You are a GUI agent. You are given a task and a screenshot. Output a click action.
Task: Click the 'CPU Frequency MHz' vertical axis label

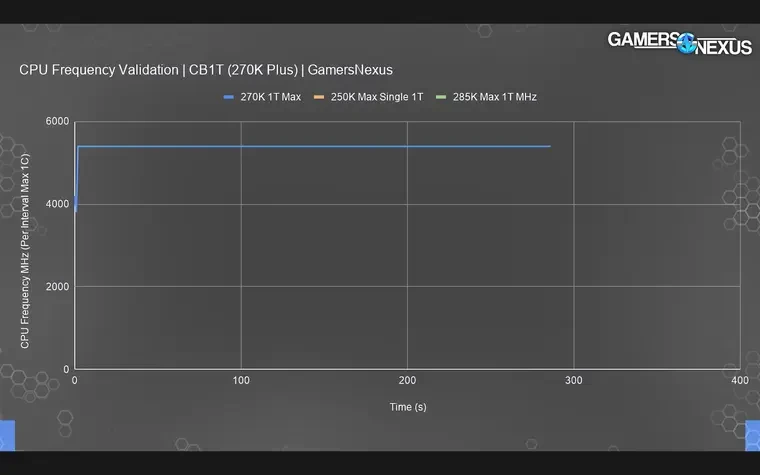click(25, 251)
